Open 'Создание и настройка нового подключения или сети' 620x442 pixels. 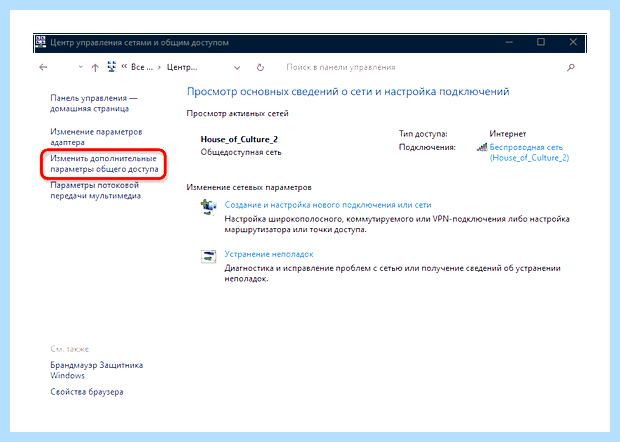click(x=328, y=205)
